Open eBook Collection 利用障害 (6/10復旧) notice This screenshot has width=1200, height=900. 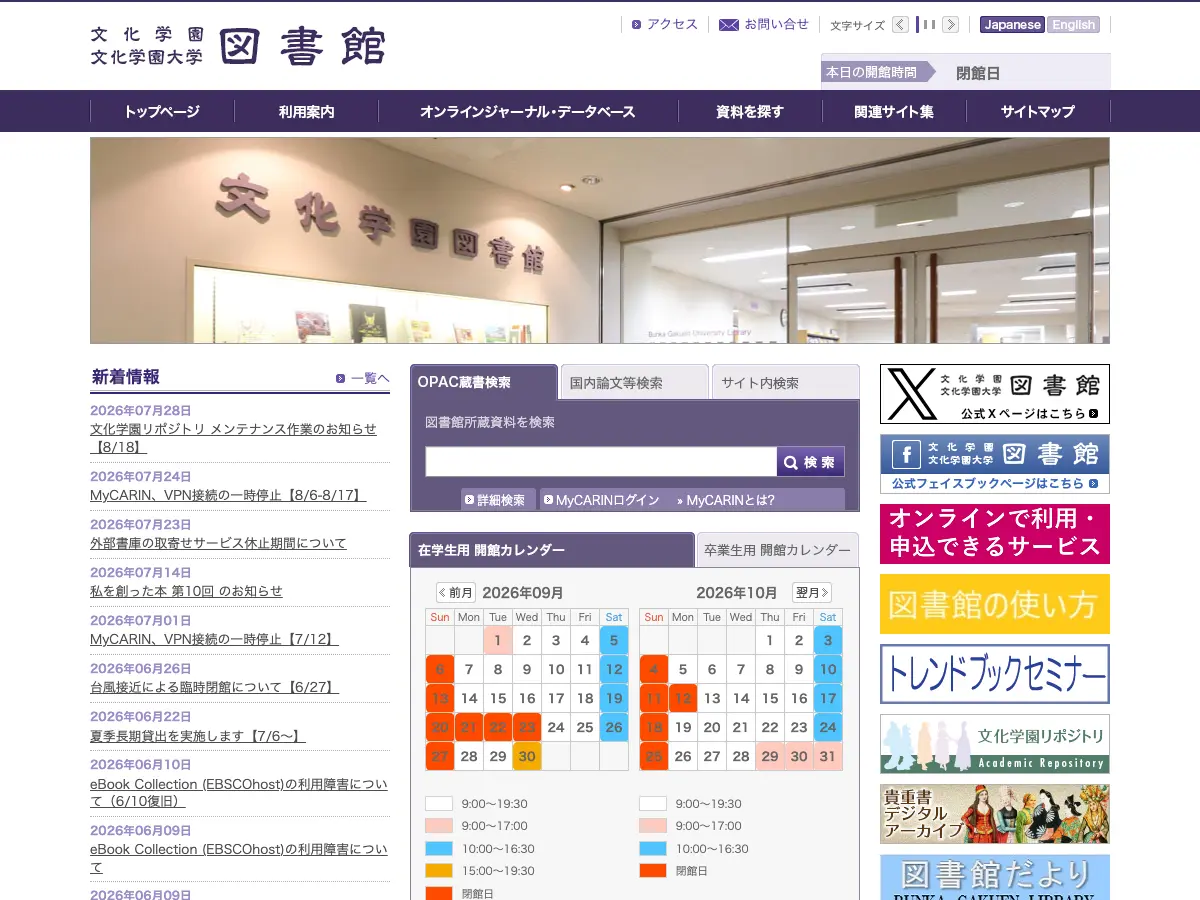point(239,793)
